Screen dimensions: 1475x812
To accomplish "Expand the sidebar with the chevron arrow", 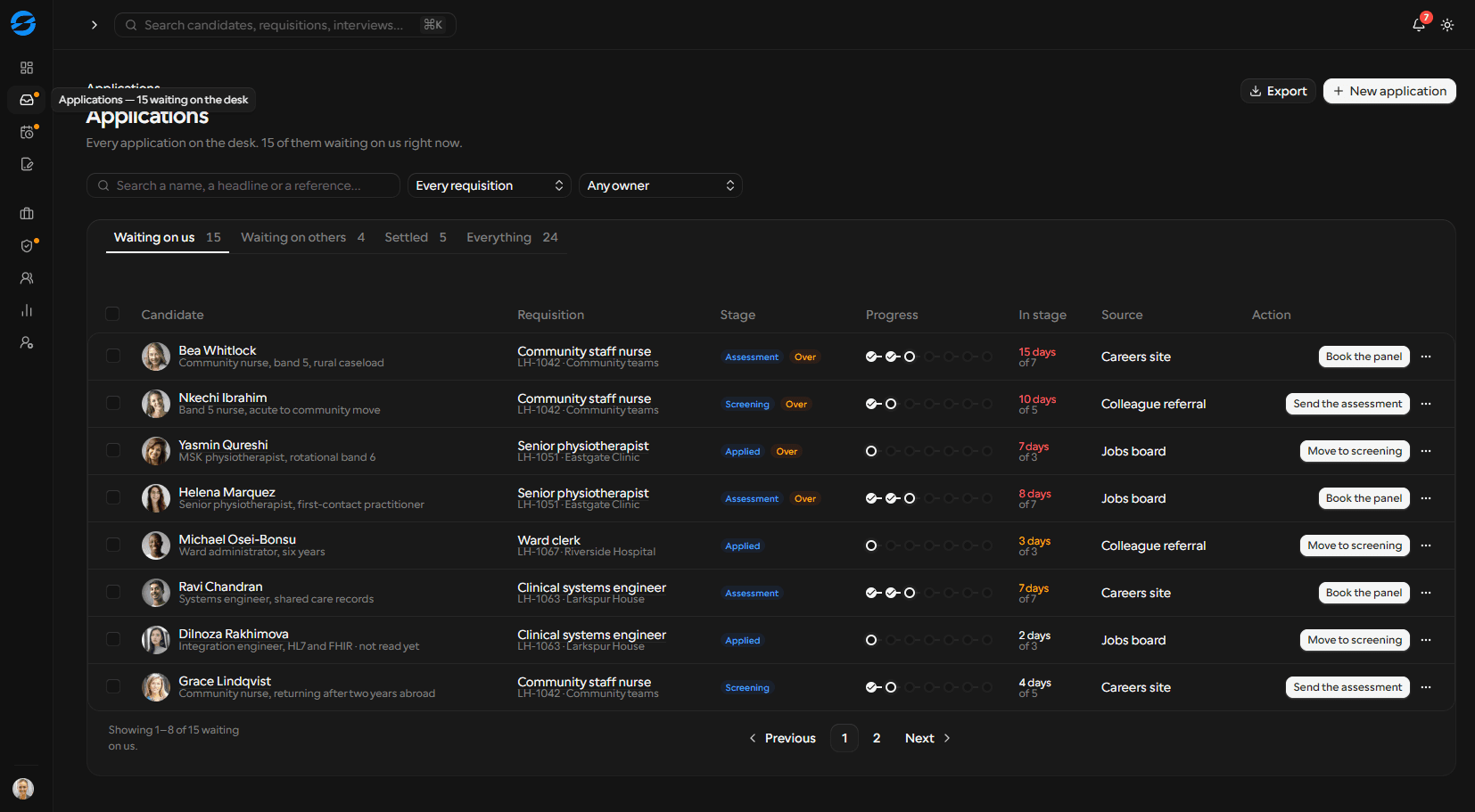I will (95, 25).
